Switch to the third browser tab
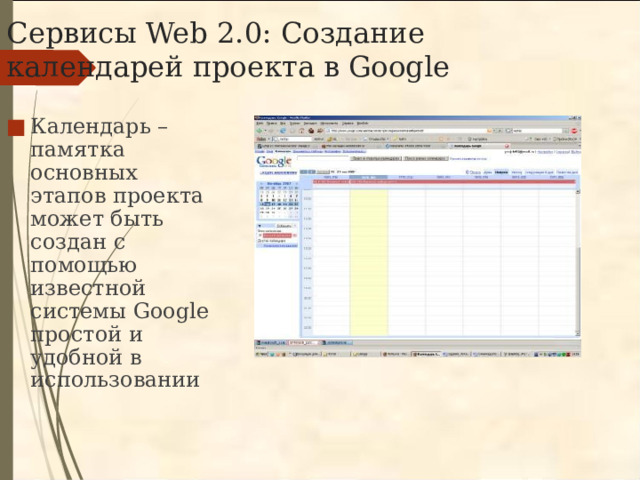 click(416, 145)
